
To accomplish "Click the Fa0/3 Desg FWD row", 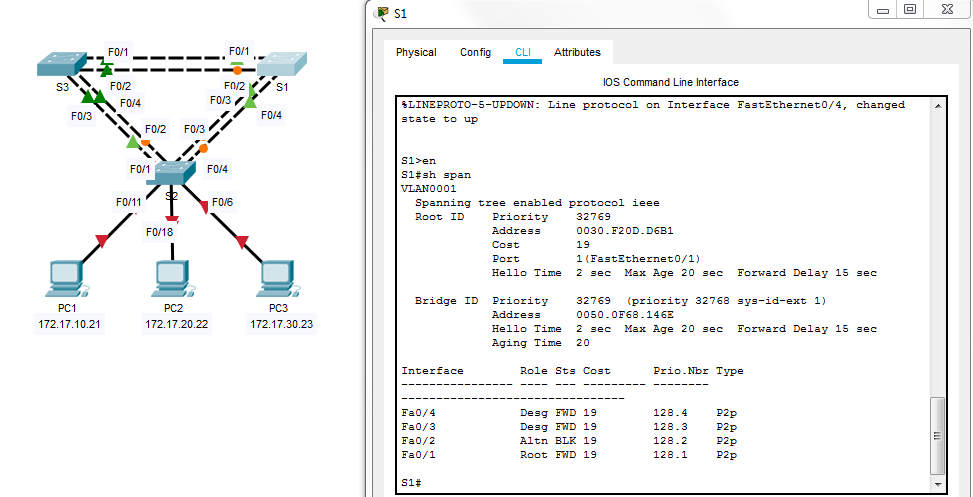I will click(x=569, y=427).
